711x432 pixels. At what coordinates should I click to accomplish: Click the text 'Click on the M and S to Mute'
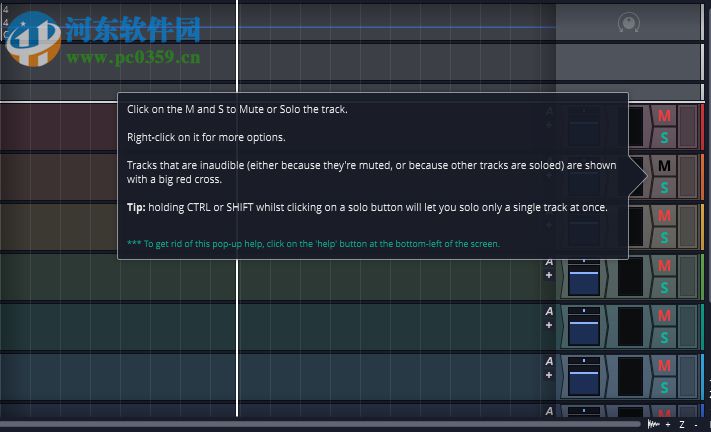(x=196, y=109)
